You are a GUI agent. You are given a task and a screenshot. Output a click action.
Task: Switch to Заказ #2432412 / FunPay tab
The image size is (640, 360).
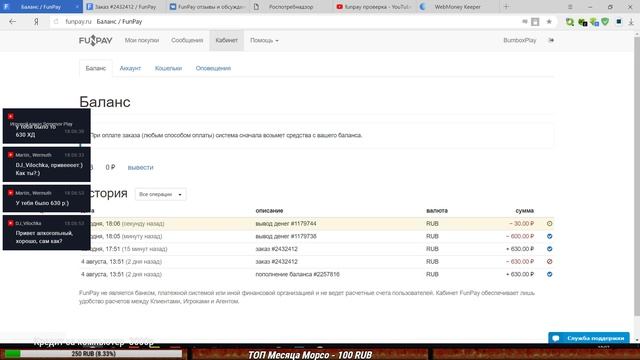point(124,7)
